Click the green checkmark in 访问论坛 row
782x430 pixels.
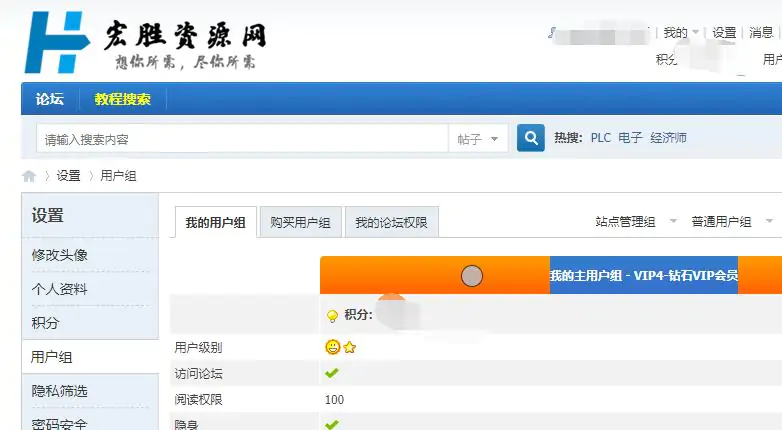332,373
